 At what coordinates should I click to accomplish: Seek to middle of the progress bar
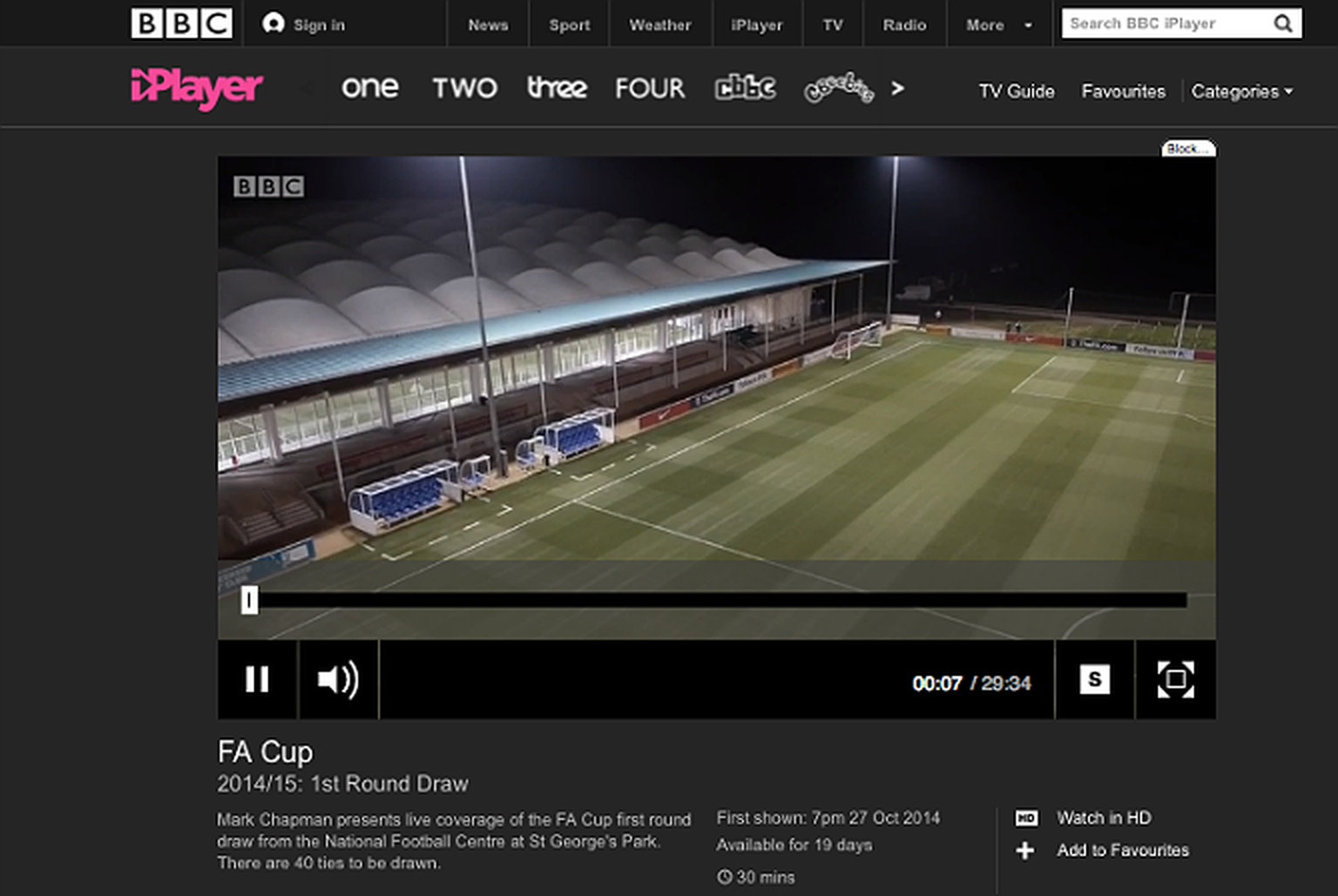click(x=714, y=600)
